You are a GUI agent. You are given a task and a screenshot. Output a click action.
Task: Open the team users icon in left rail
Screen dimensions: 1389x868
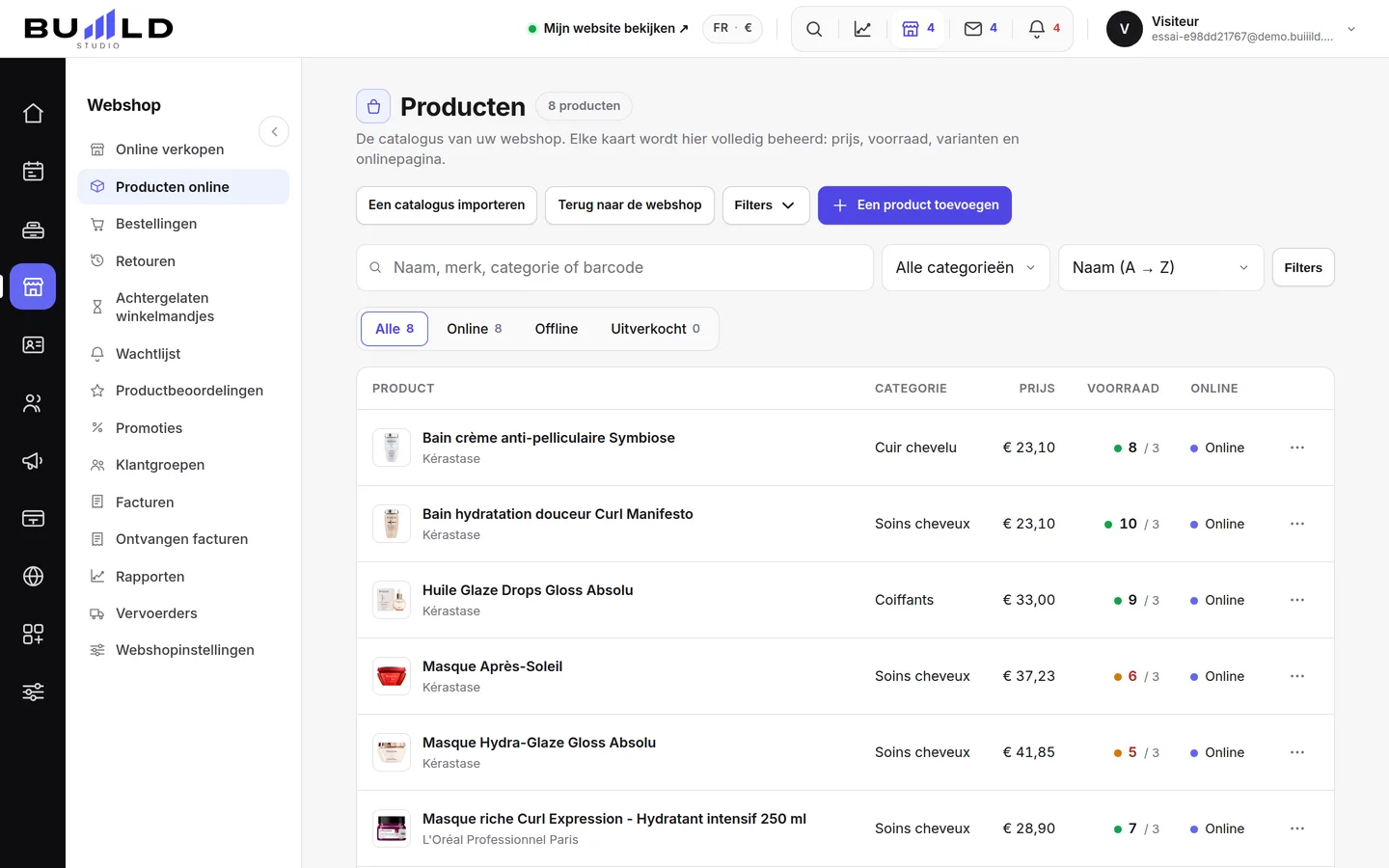click(x=33, y=402)
